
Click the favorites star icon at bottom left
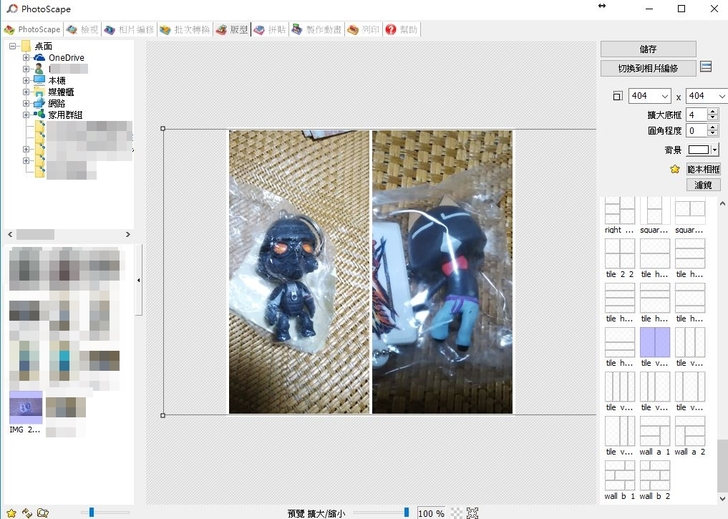[x=10, y=513]
